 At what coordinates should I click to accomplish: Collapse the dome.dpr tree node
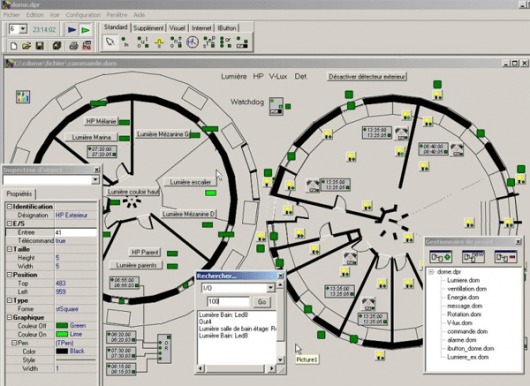(431, 272)
